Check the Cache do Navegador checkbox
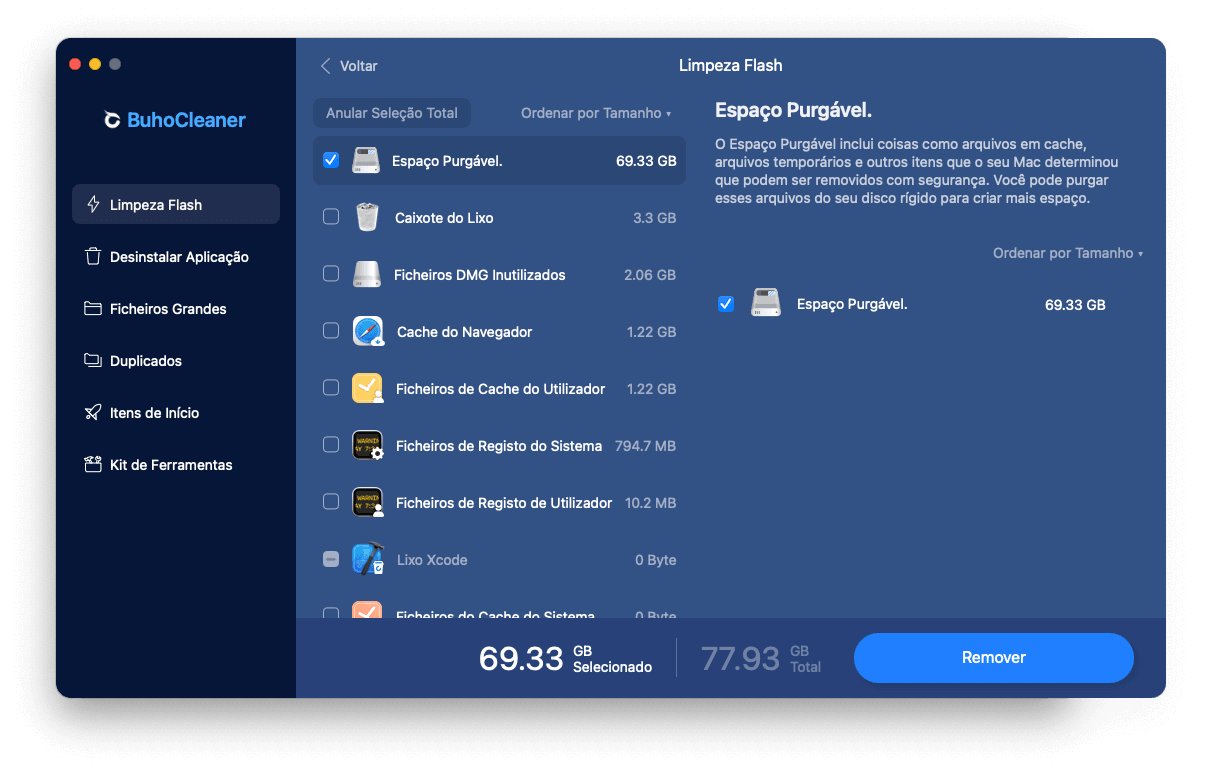 point(331,331)
